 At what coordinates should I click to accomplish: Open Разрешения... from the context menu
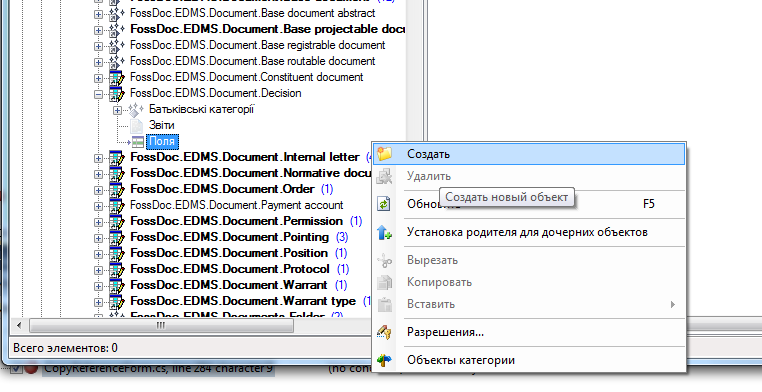(x=529, y=332)
